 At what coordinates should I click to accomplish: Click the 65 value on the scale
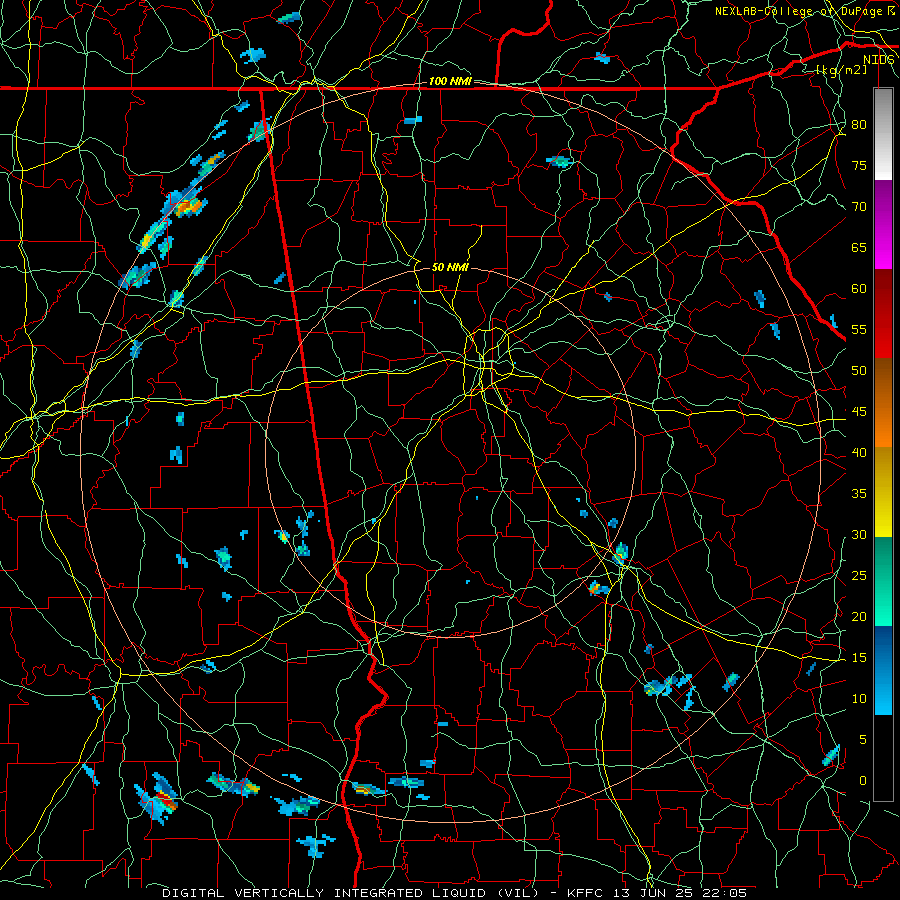859,248
